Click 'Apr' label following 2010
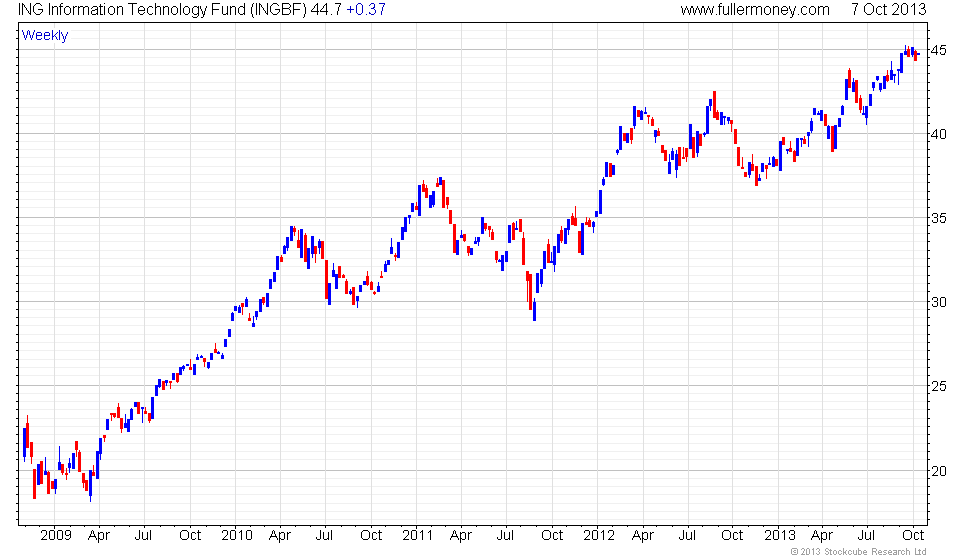Viewport: 980px width, 560px height. coord(279,536)
